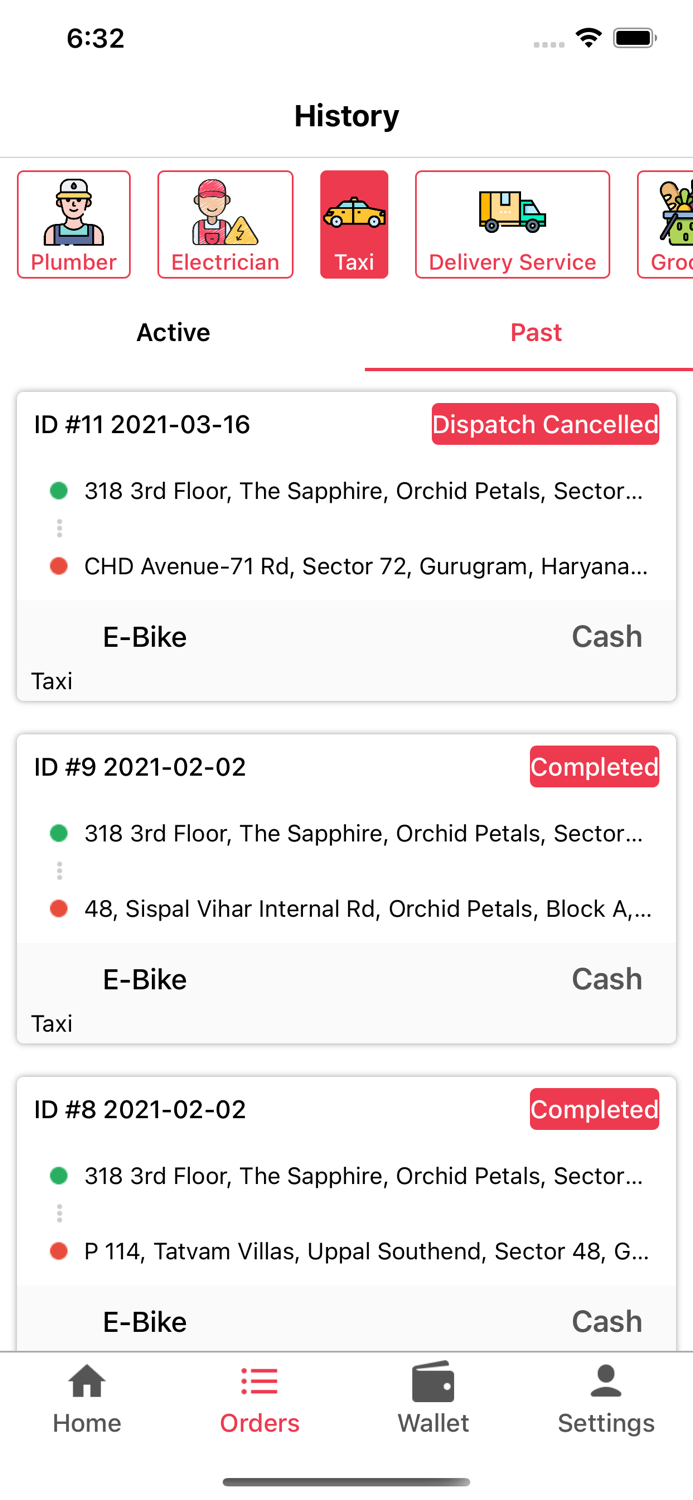Screen dimensions: 693x1500
Task: Open the Delivery Service truck category
Action: click(x=512, y=212)
